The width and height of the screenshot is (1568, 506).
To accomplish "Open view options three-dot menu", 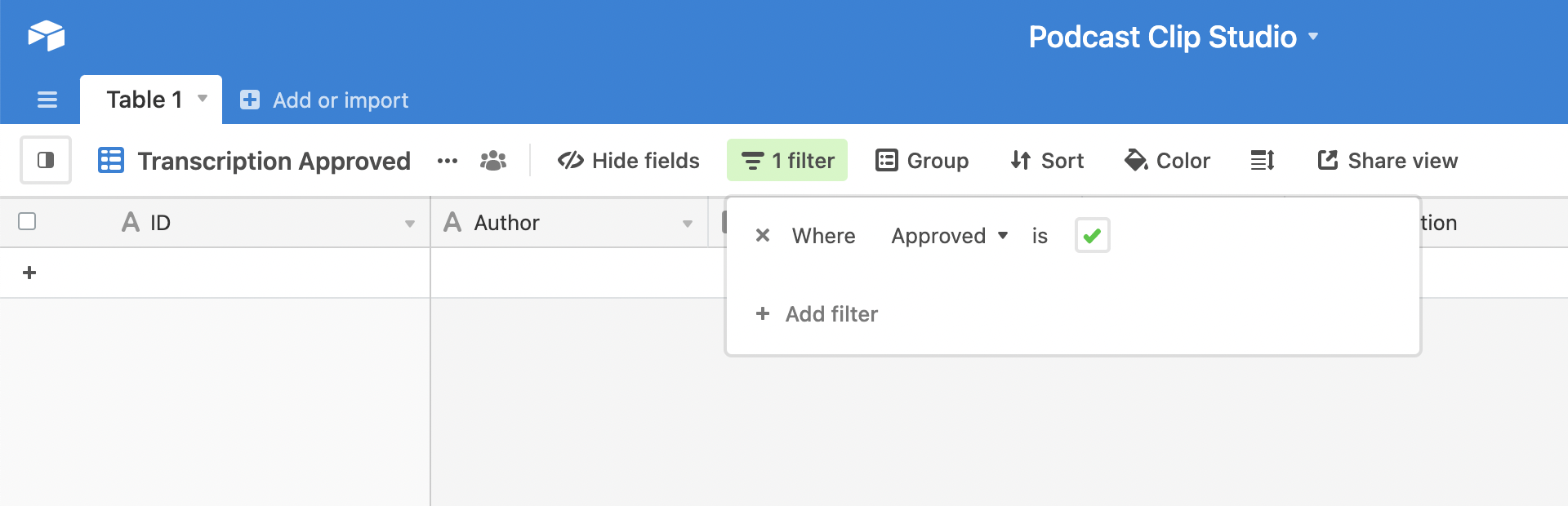I will tap(447, 161).
